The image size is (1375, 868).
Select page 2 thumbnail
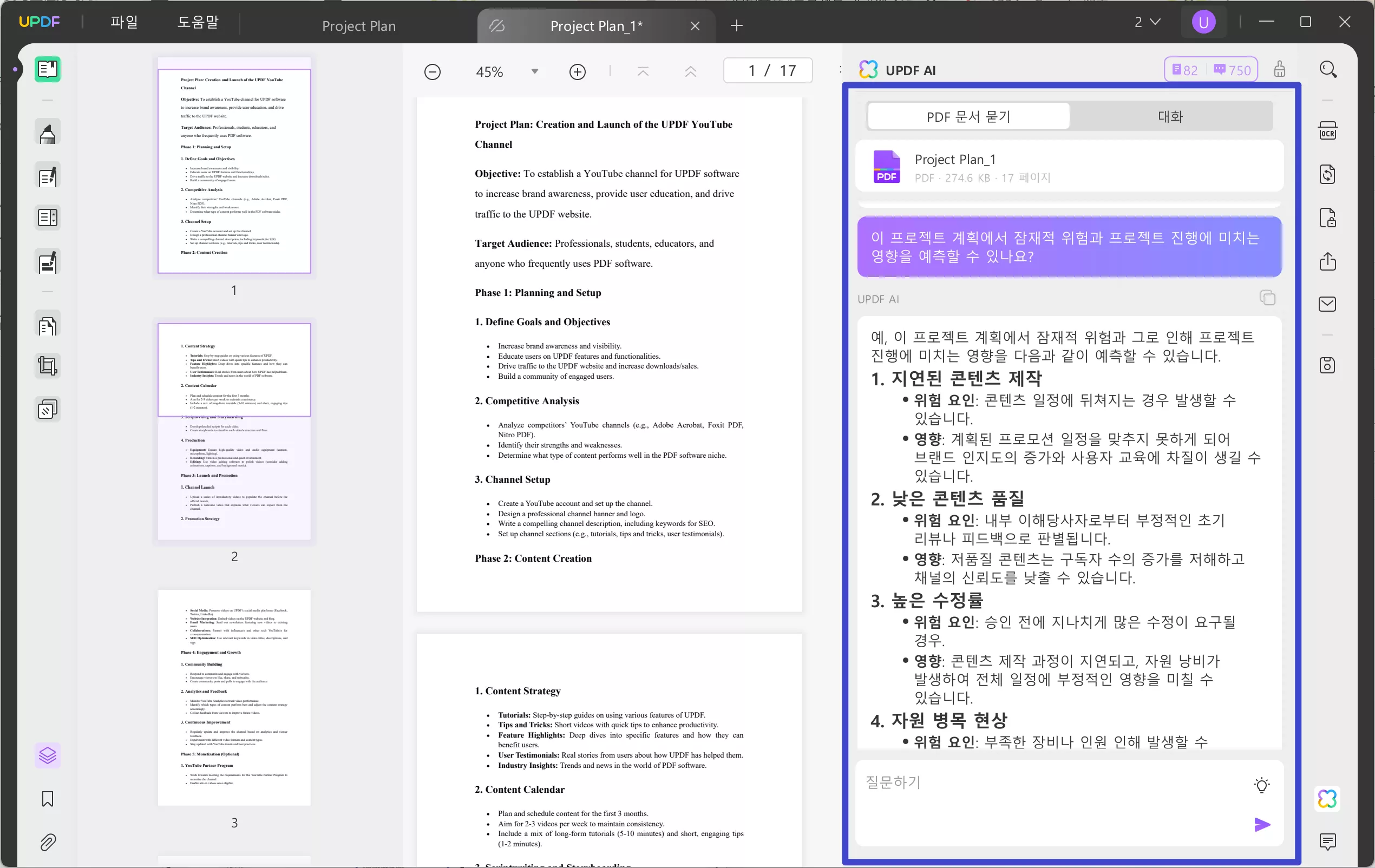(234, 431)
